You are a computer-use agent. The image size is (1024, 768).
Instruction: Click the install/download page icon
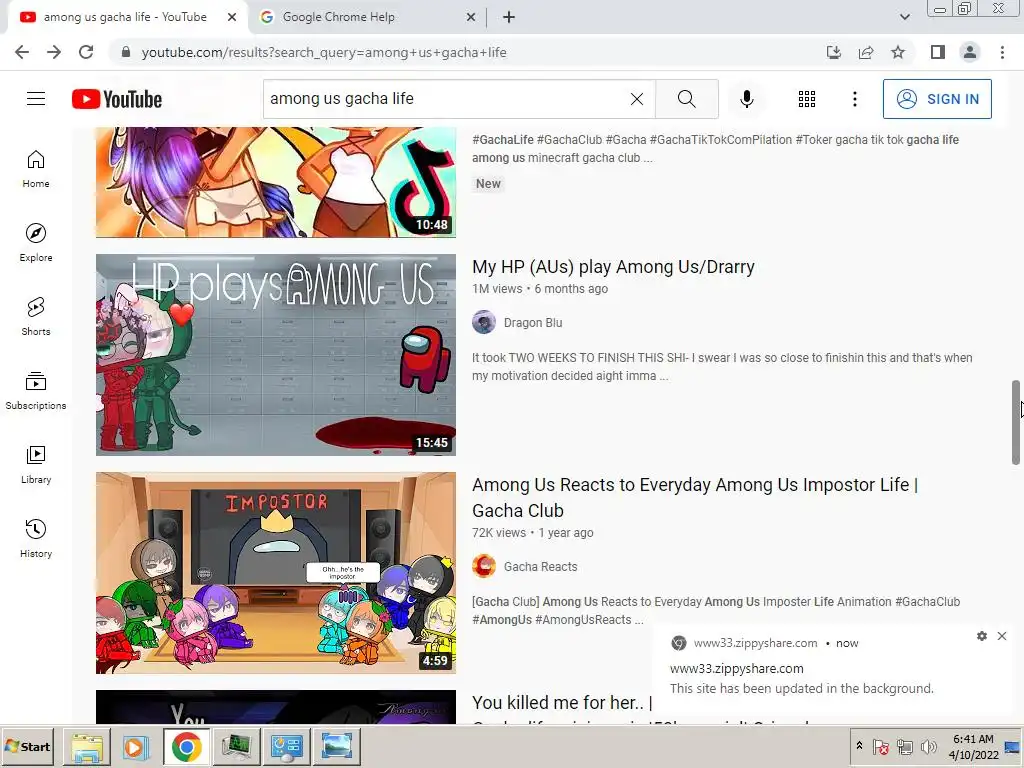(x=833, y=52)
